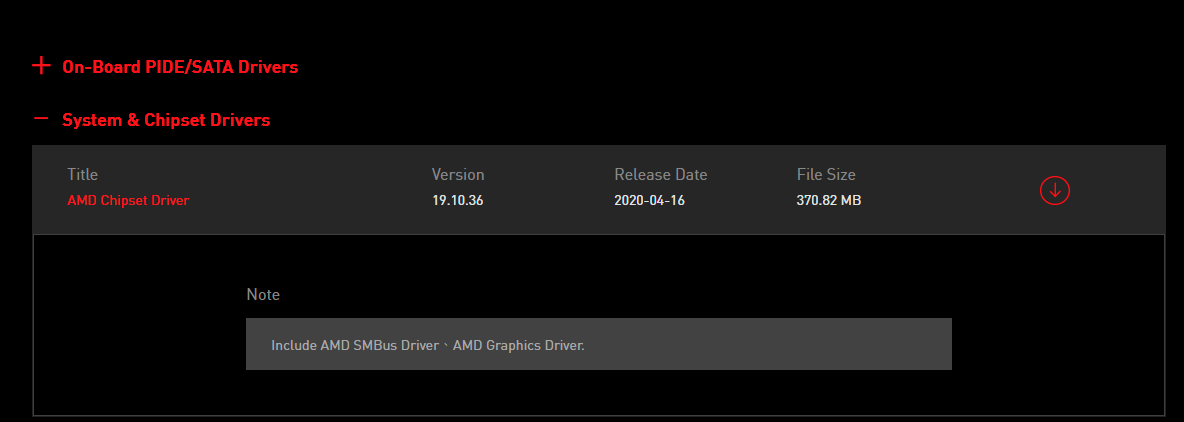Image resolution: width=1184 pixels, height=422 pixels.
Task: Select the file size 370.82 MB
Action: pos(828,201)
